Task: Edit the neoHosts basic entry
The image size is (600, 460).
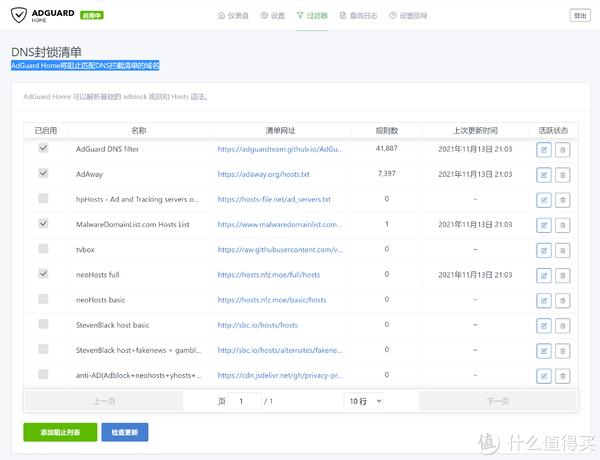Action: coord(544,300)
